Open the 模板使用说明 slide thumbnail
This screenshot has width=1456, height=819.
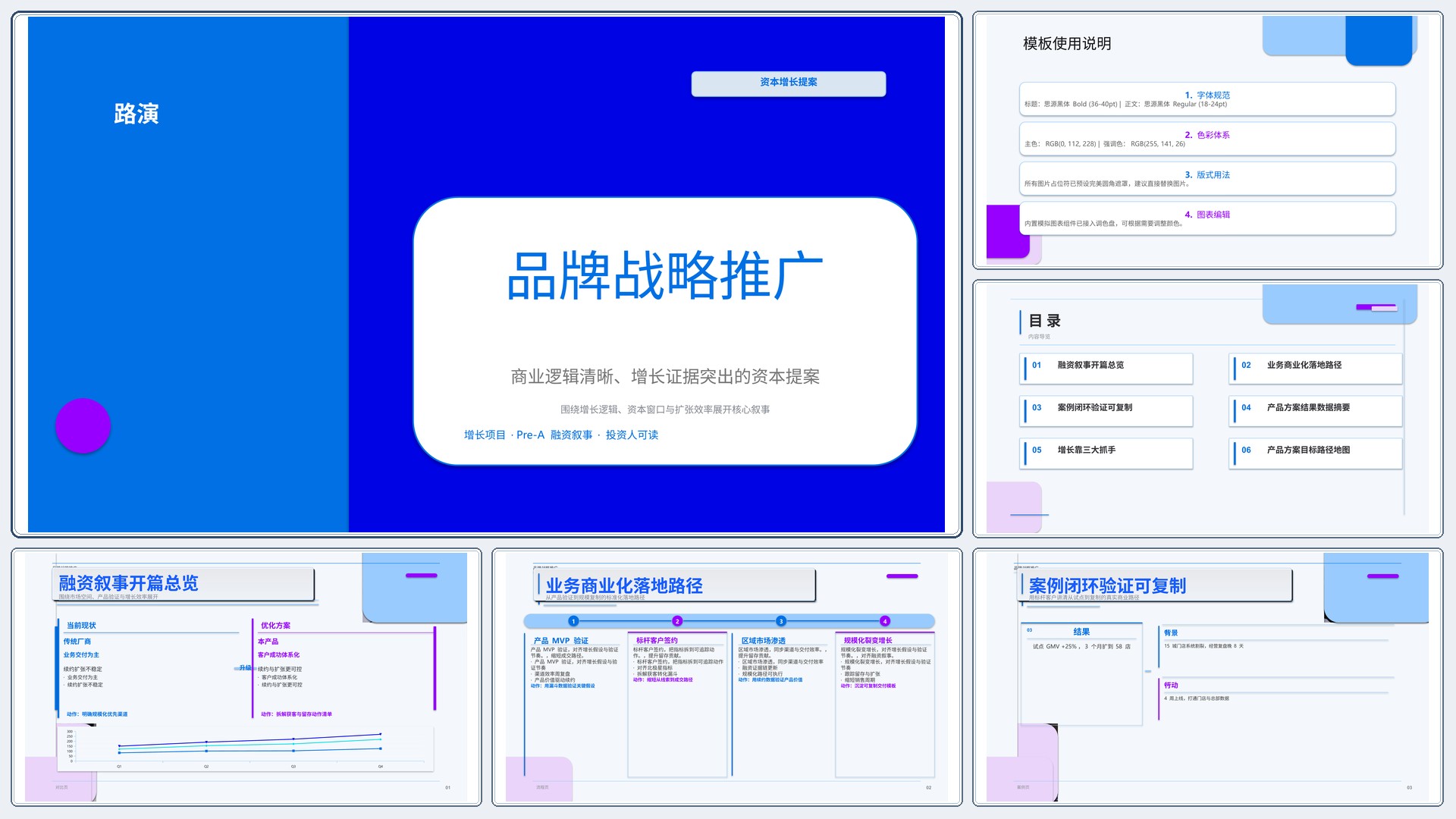point(1207,140)
